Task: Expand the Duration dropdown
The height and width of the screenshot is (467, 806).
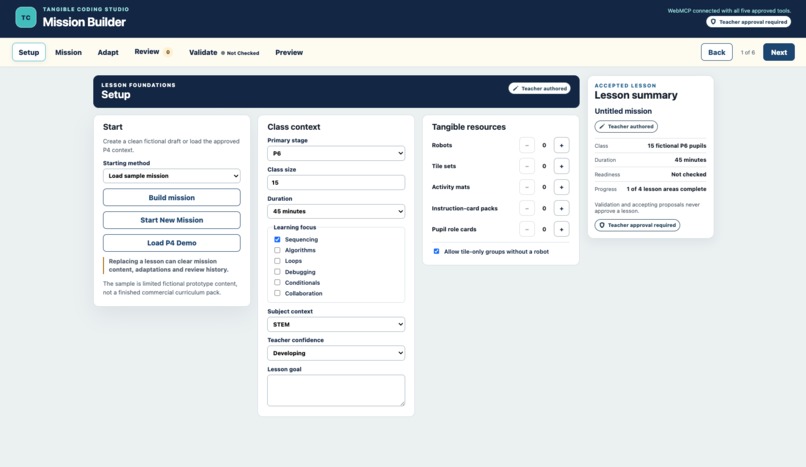Action: 336,211
